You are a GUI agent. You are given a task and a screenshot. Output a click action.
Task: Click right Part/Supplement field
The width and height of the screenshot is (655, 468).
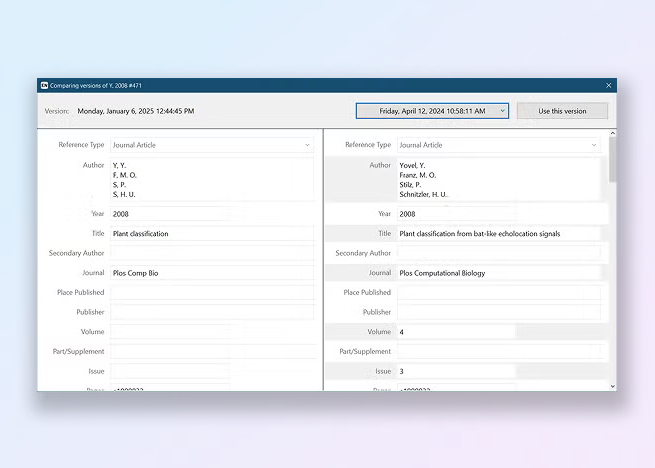point(499,351)
